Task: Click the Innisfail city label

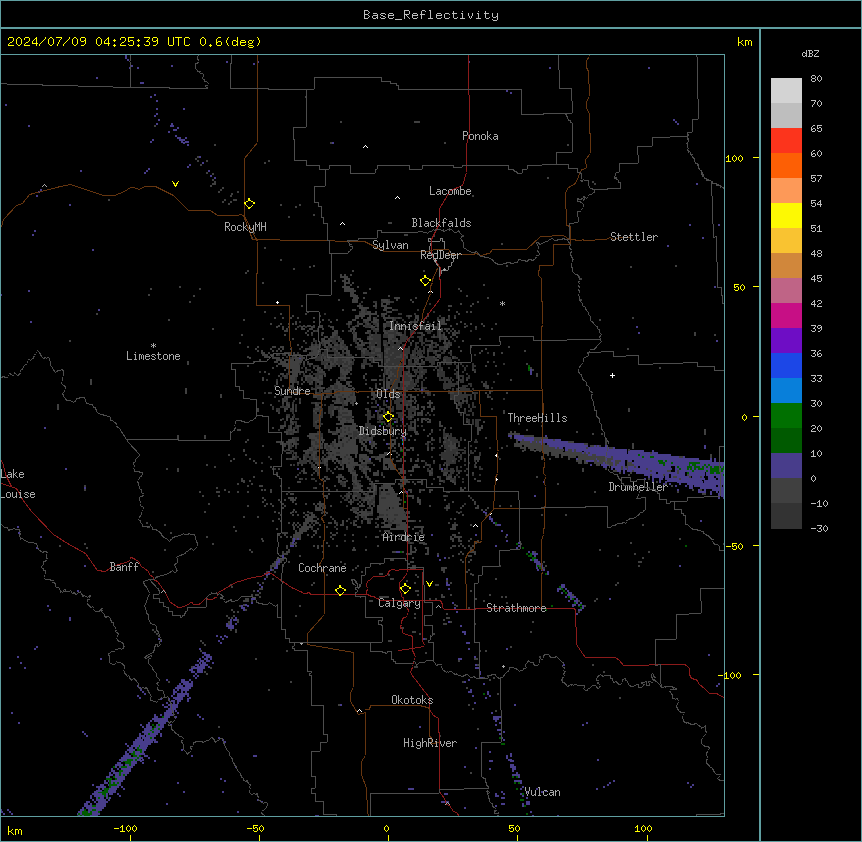Action: click(x=415, y=326)
